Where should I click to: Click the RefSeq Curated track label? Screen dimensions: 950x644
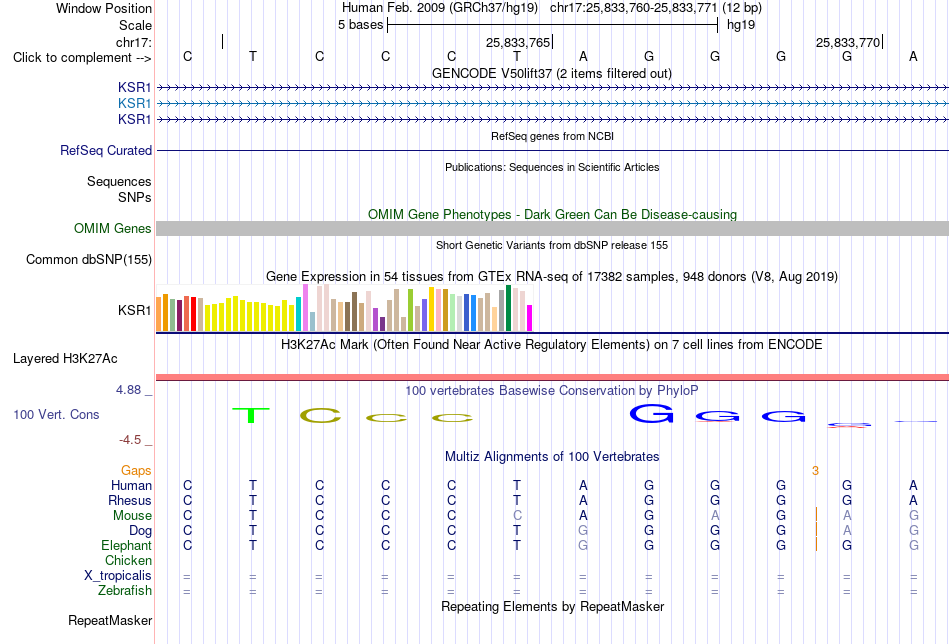(105, 150)
